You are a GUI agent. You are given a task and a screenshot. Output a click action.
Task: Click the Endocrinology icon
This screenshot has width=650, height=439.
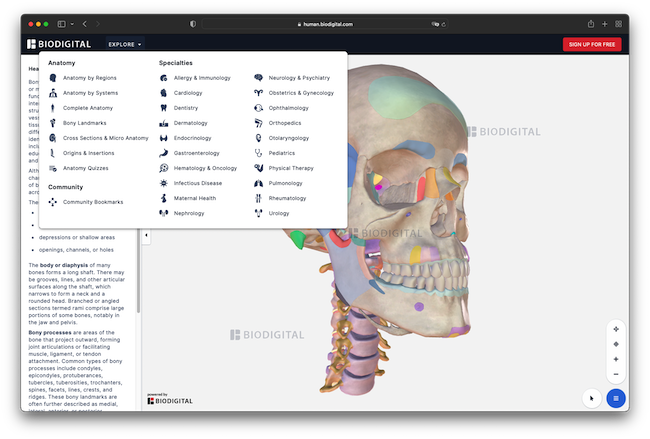164,138
